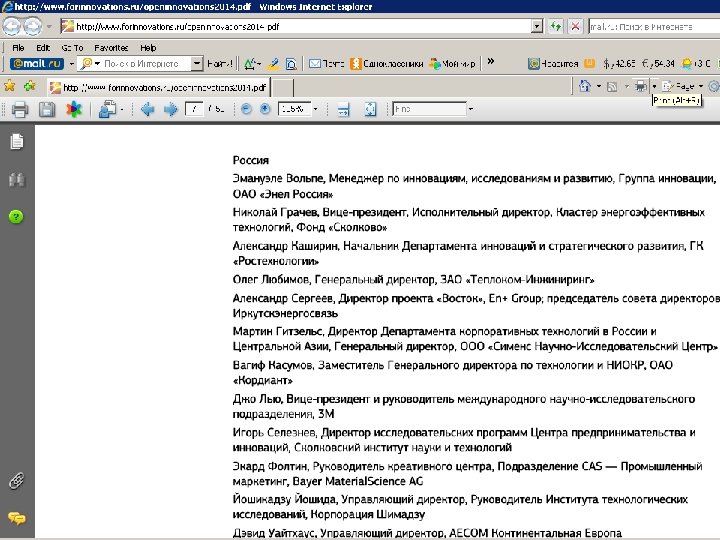
Task: Open the Page menu button
Action: point(682,86)
